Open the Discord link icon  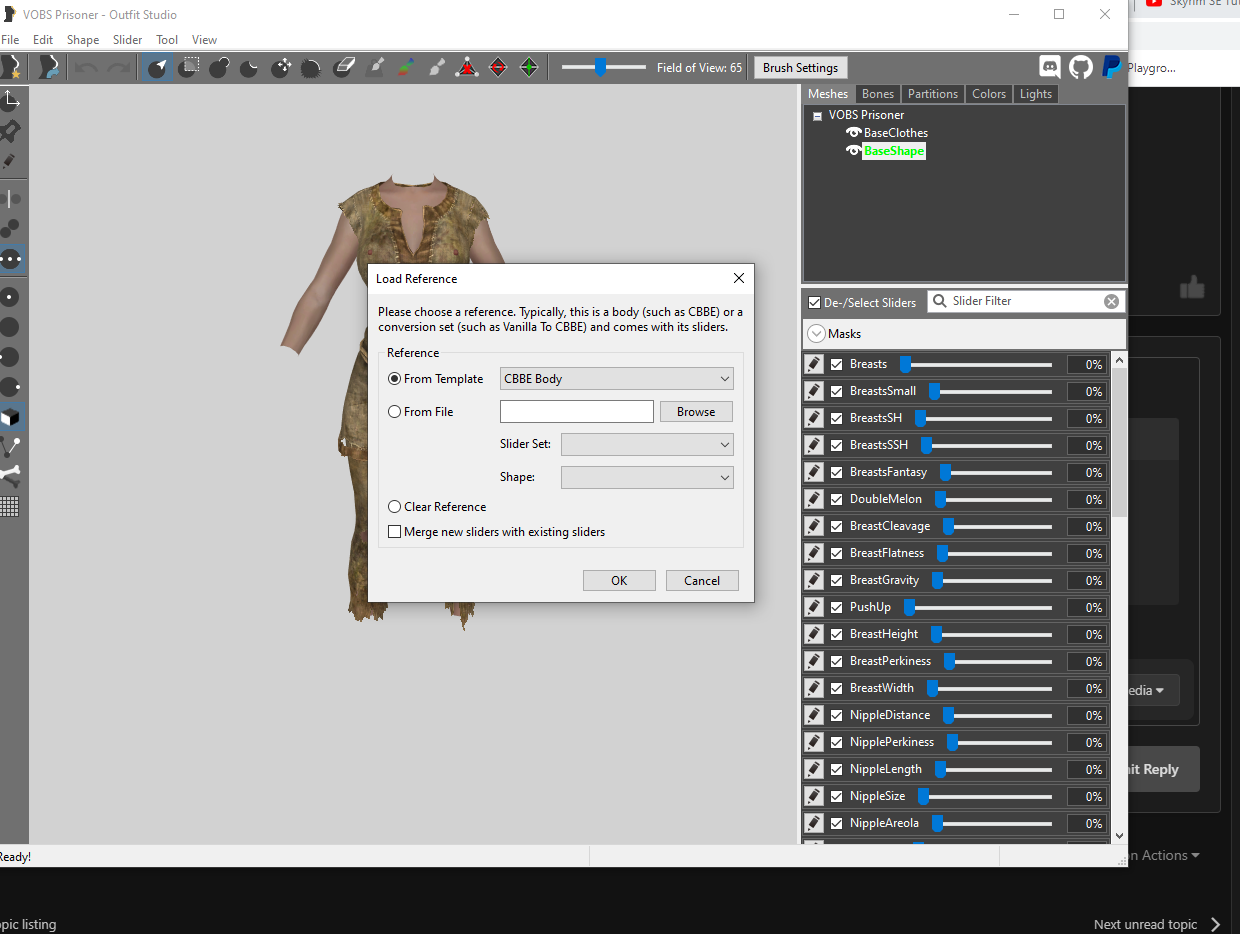(x=1050, y=67)
